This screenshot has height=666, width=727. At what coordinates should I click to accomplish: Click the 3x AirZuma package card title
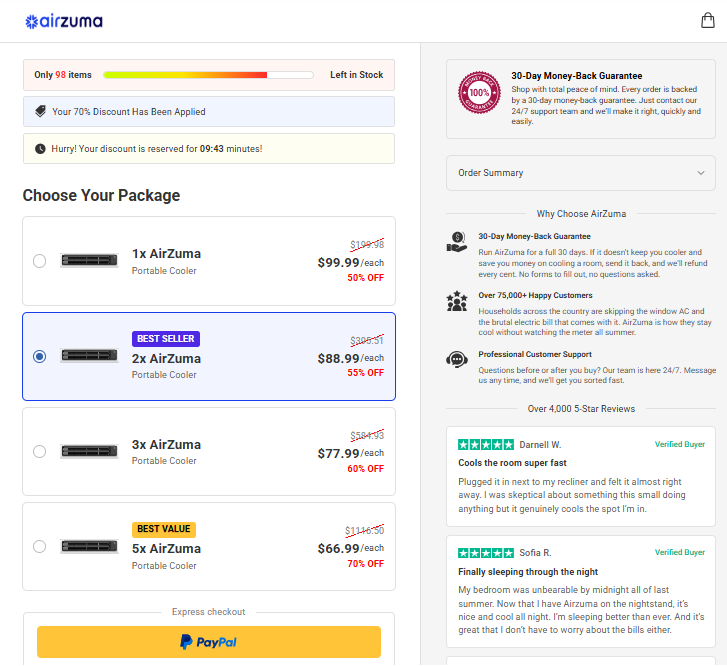point(166,445)
